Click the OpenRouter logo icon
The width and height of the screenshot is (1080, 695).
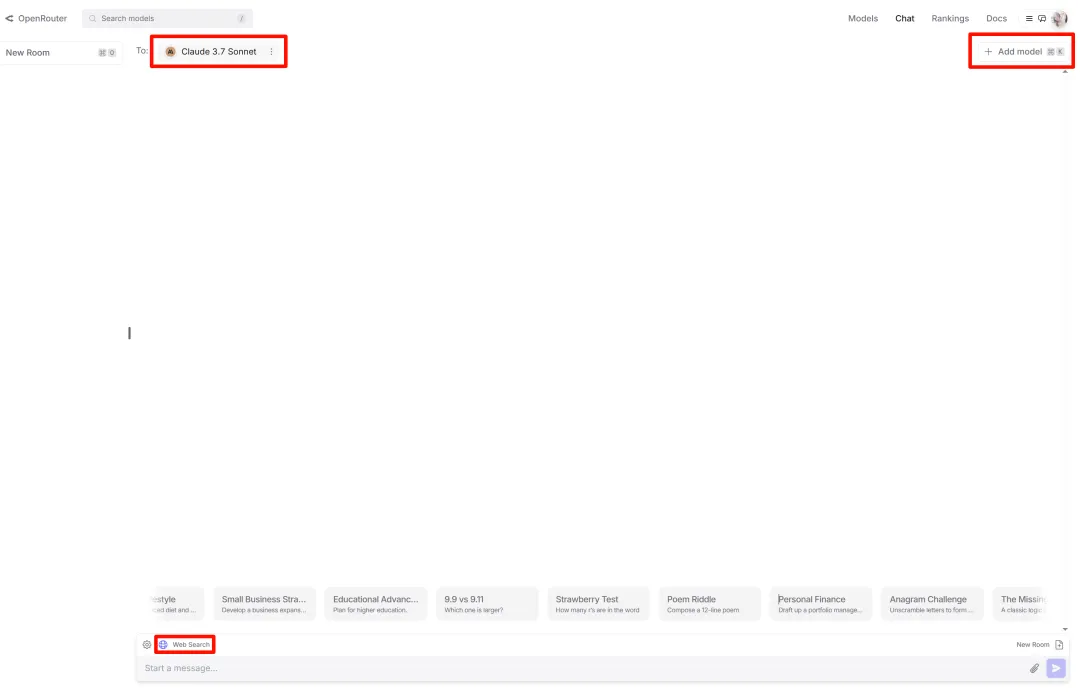coord(10,18)
